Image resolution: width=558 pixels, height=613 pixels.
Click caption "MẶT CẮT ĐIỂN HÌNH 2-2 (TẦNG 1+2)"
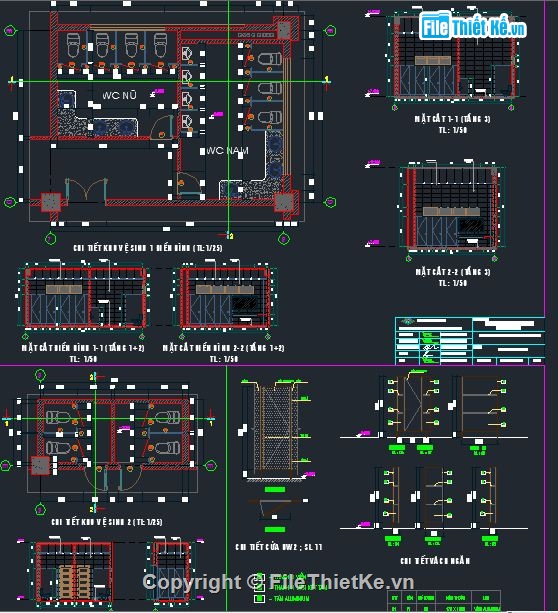pos(223,348)
